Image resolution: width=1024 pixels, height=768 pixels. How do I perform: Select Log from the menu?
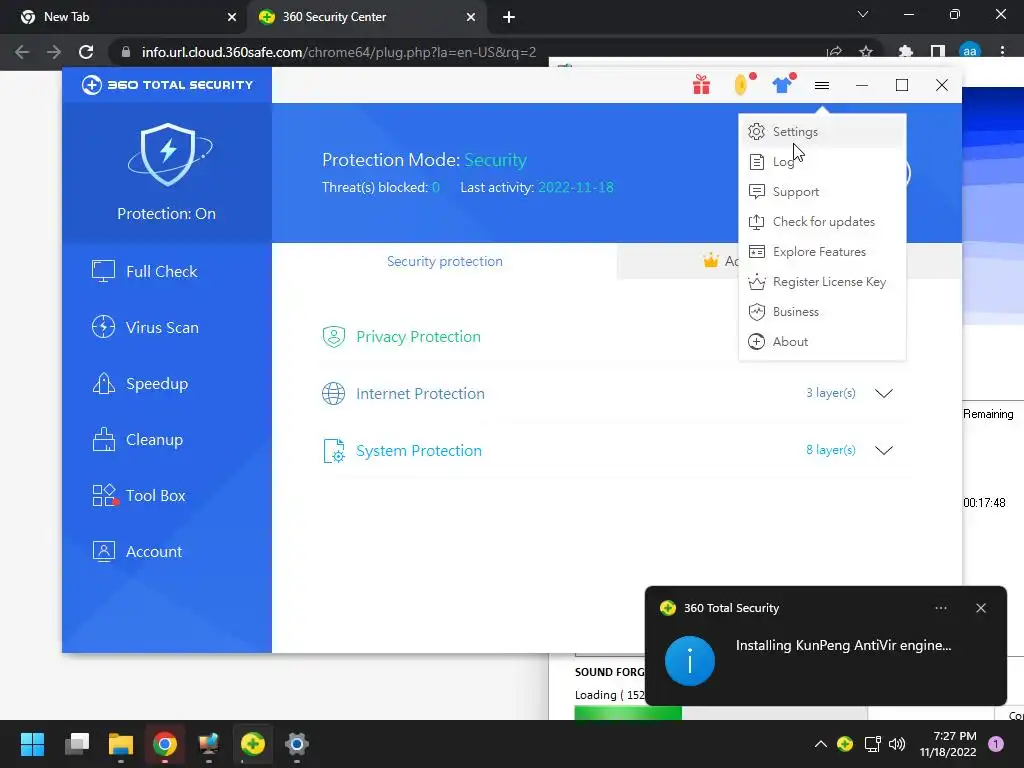pyautogui.click(x=822, y=161)
